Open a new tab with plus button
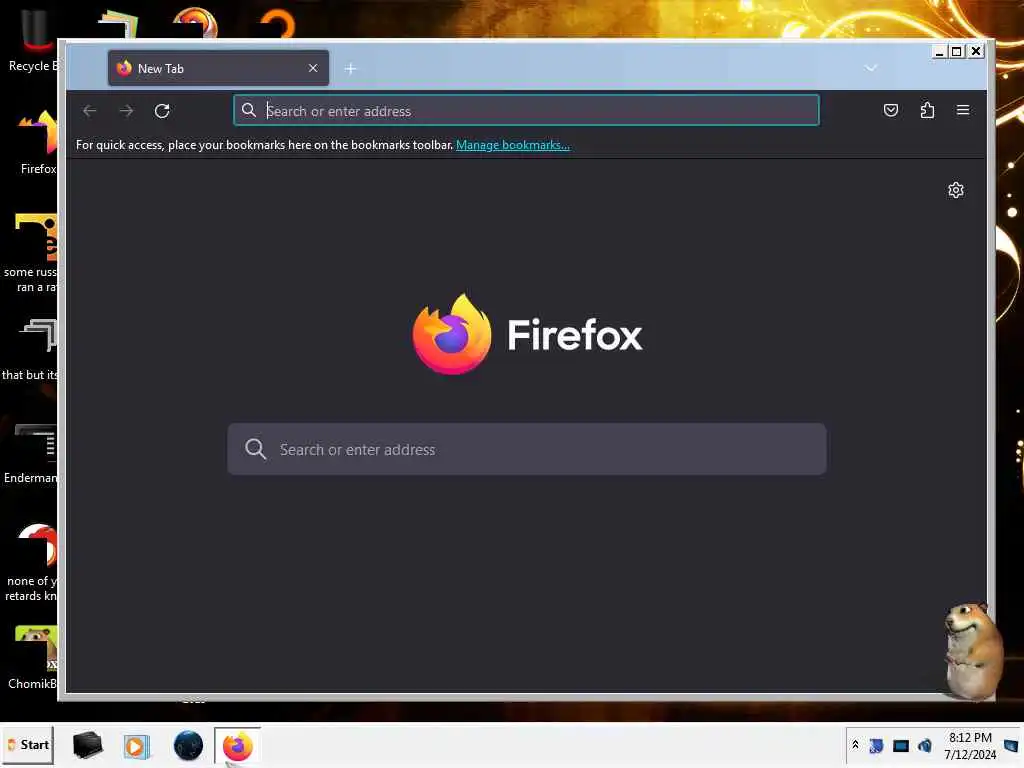 point(350,69)
